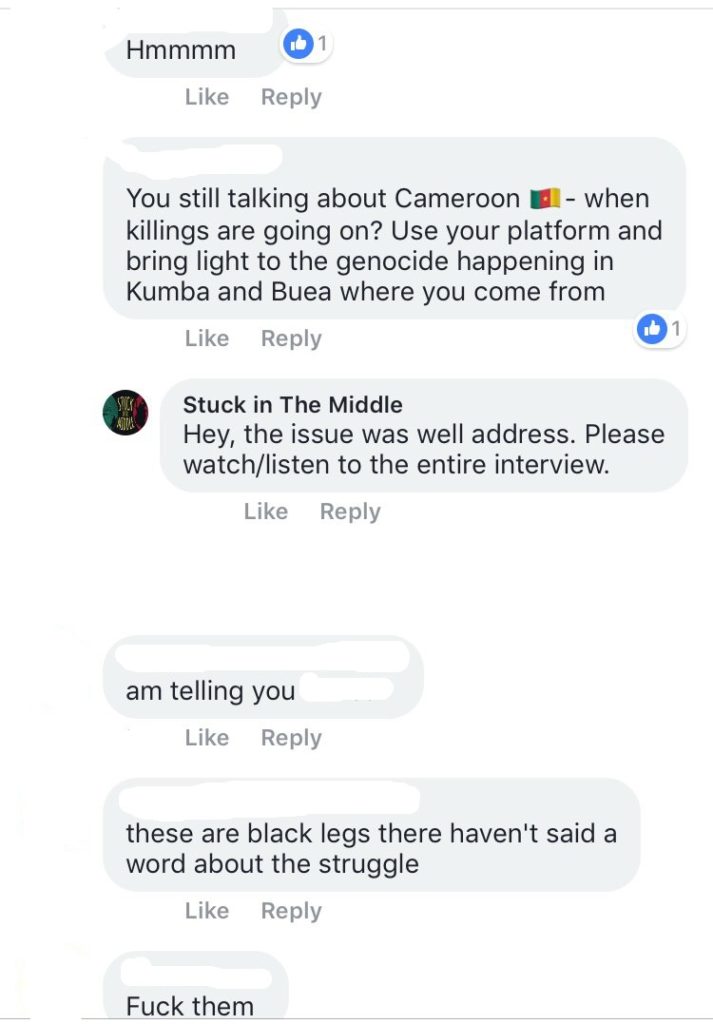This screenshot has width=713, height=1024.
Task: Reply to the 'black legs' comment
Action: pyautogui.click(x=291, y=910)
